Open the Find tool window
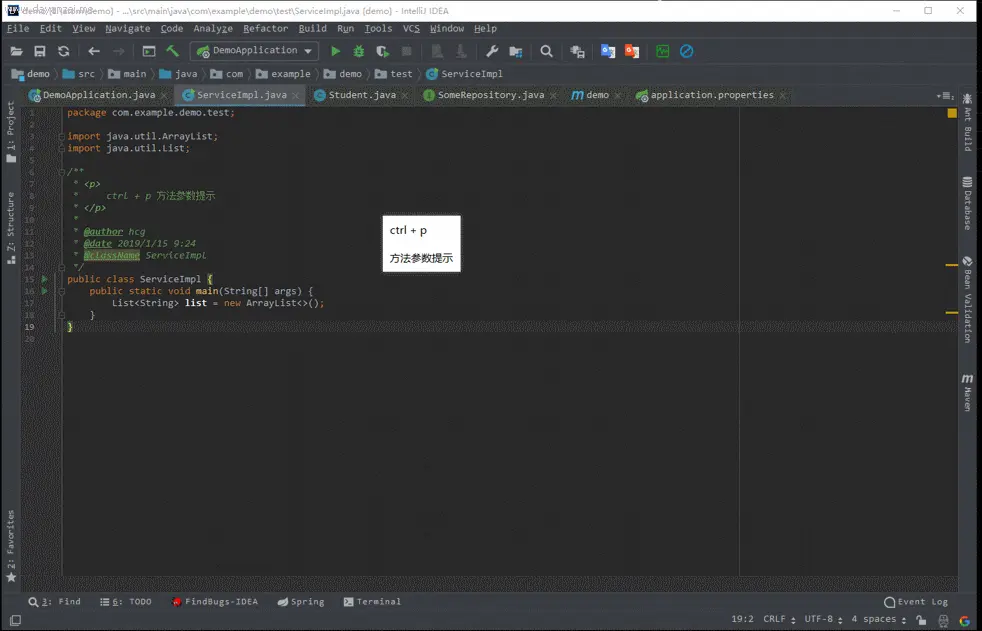982x631 pixels. 54,602
